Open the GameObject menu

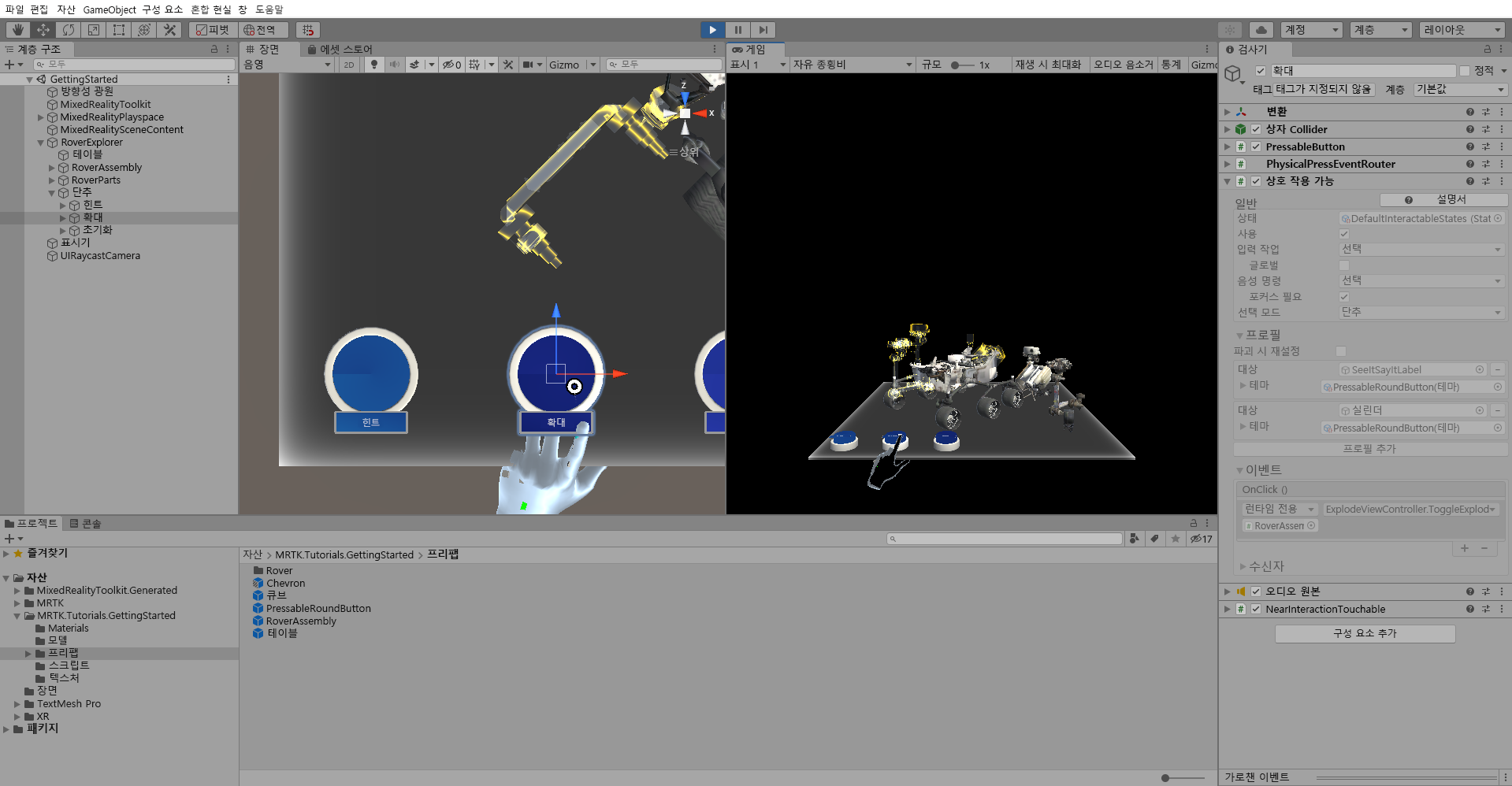click(x=110, y=9)
